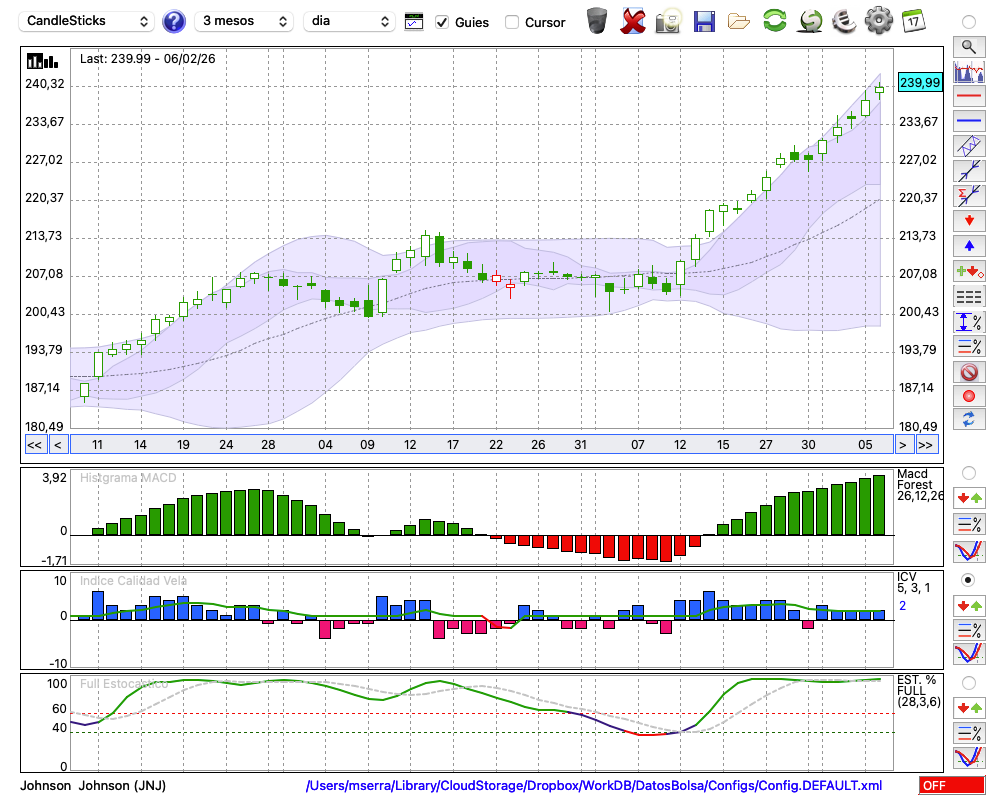The height and width of the screenshot is (800, 1000).
Task: Click the Config.DEFAULT.xml file path link
Action: (594, 785)
